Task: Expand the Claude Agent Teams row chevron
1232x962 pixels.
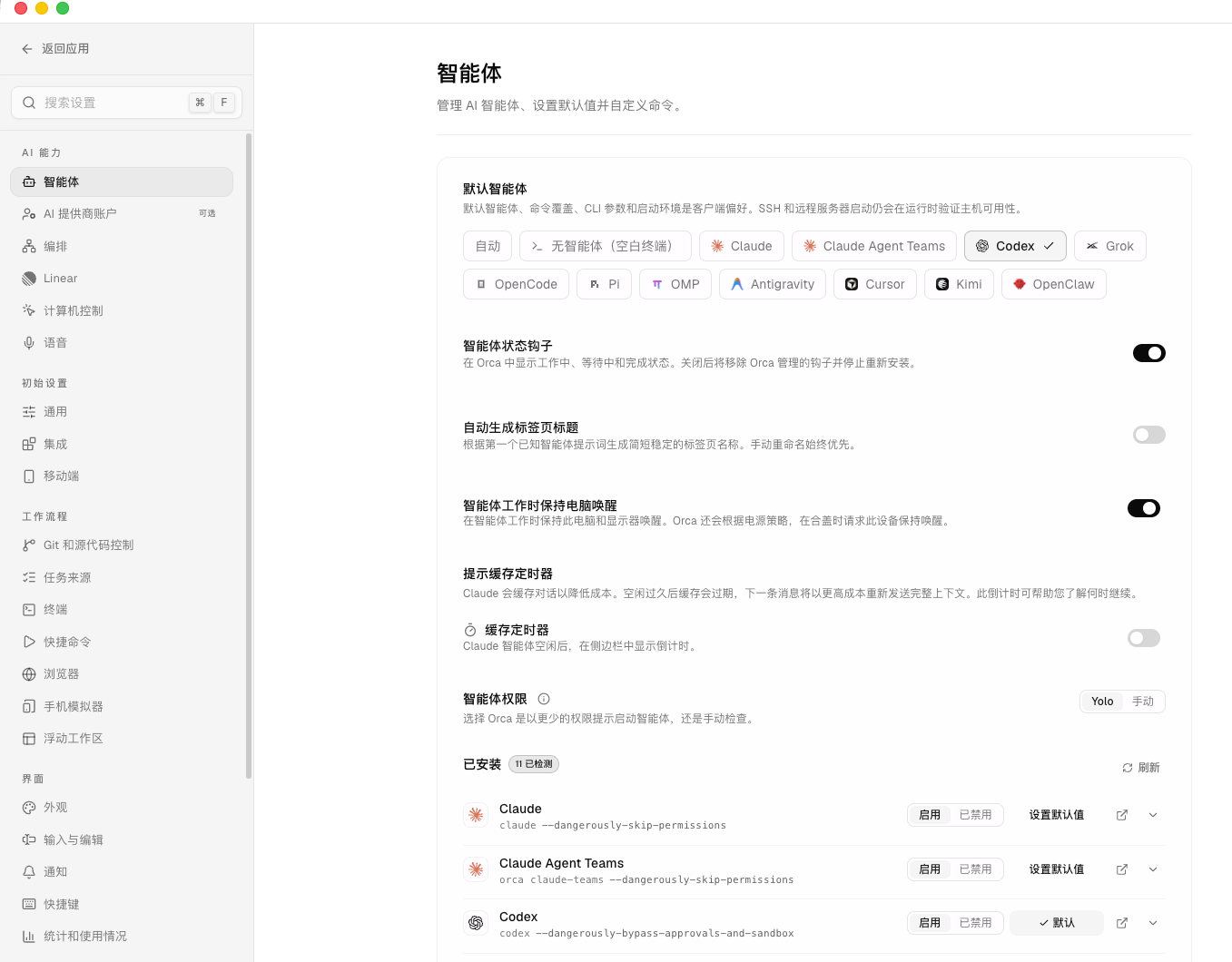Action: pos(1153,869)
